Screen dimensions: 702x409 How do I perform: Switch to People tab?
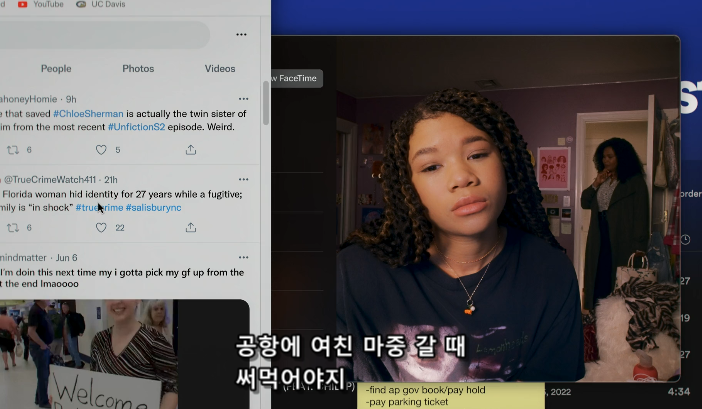56,68
